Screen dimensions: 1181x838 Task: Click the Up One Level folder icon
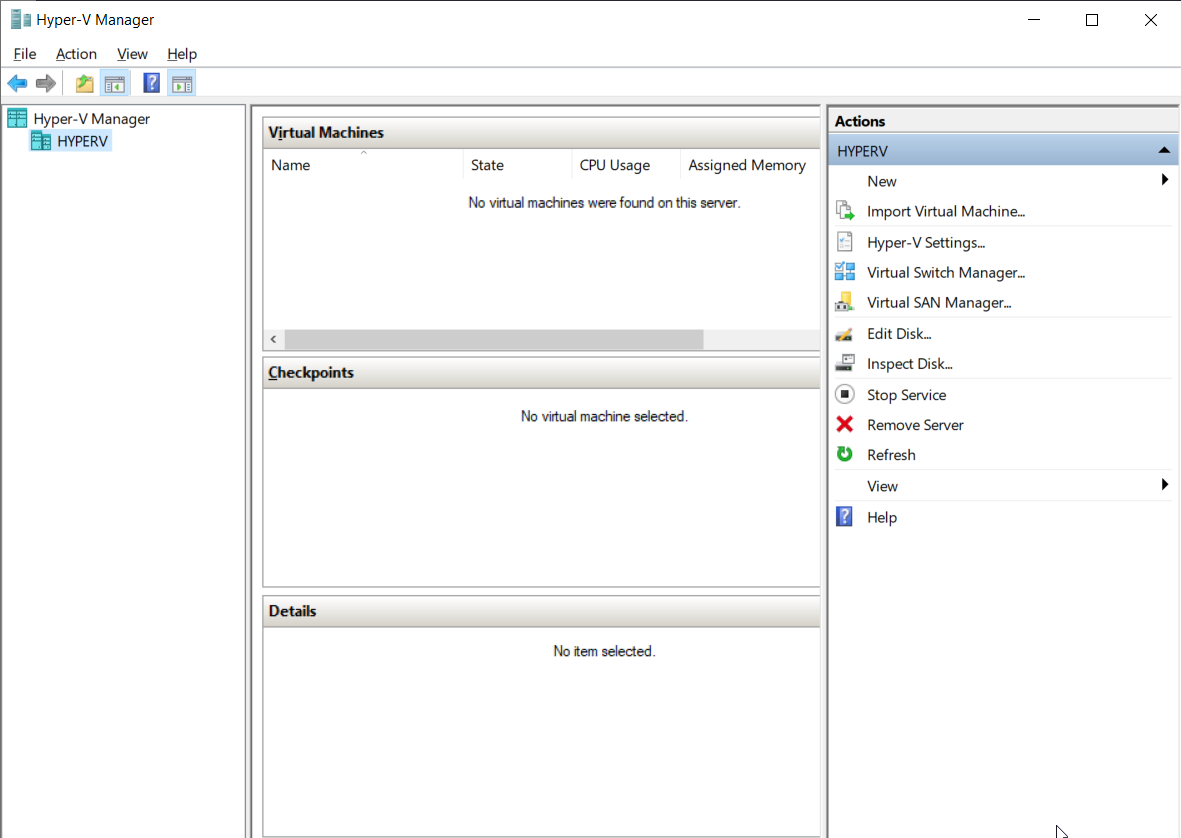(85, 84)
